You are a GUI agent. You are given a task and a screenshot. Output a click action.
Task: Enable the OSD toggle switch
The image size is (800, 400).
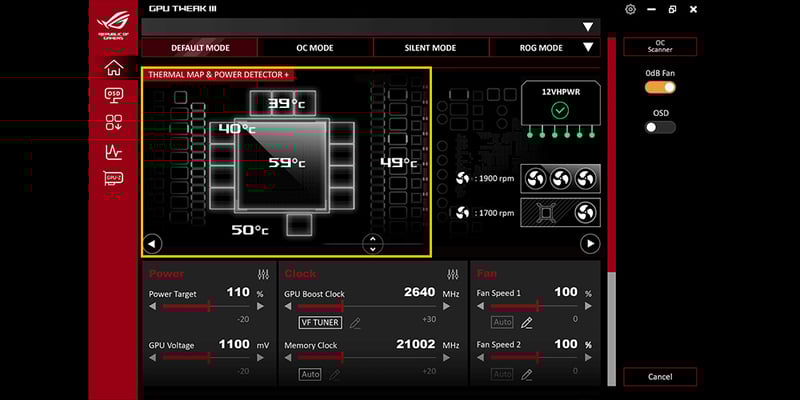coord(660,127)
